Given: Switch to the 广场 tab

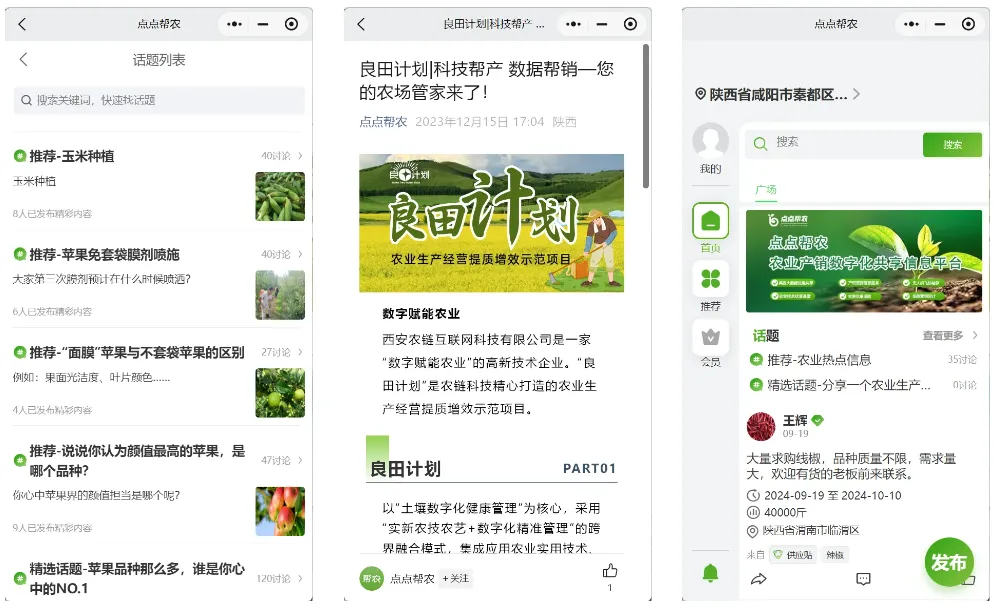Looking at the screenshot, I should [x=766, y=190].
